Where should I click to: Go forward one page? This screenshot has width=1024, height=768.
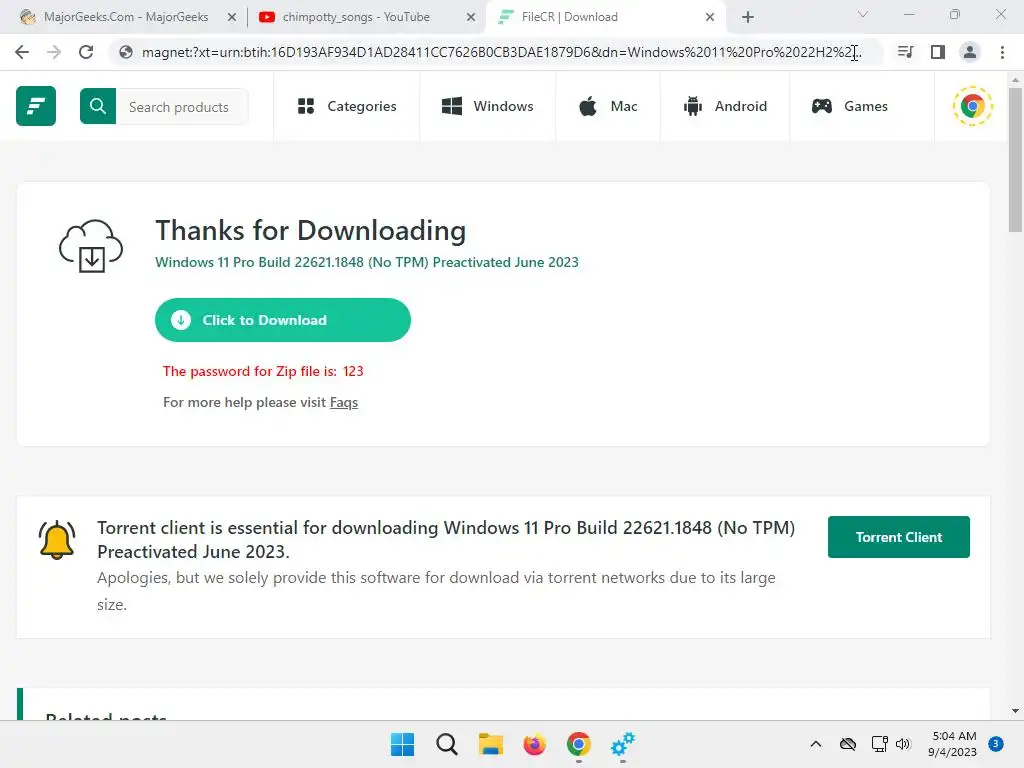(54, 52)
